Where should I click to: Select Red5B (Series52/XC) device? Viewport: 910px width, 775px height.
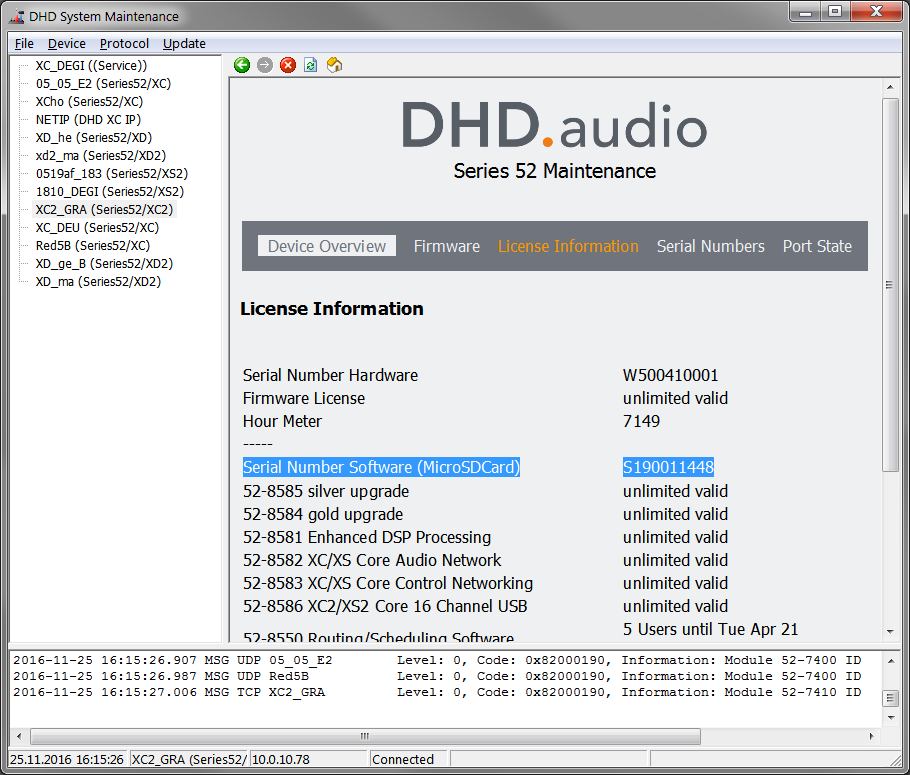(92, 246)
